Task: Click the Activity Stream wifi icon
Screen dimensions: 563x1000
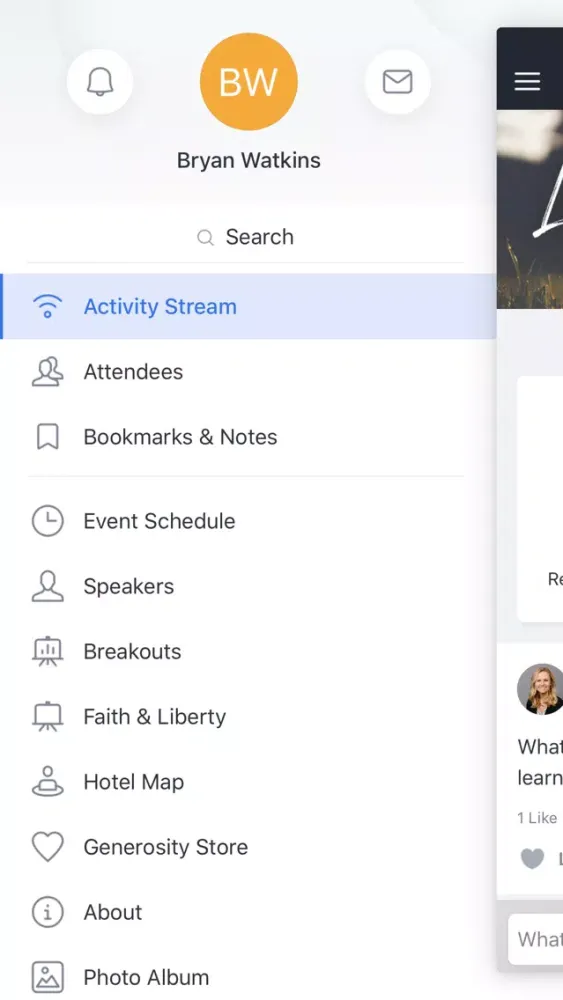Action: coord(48,306)
